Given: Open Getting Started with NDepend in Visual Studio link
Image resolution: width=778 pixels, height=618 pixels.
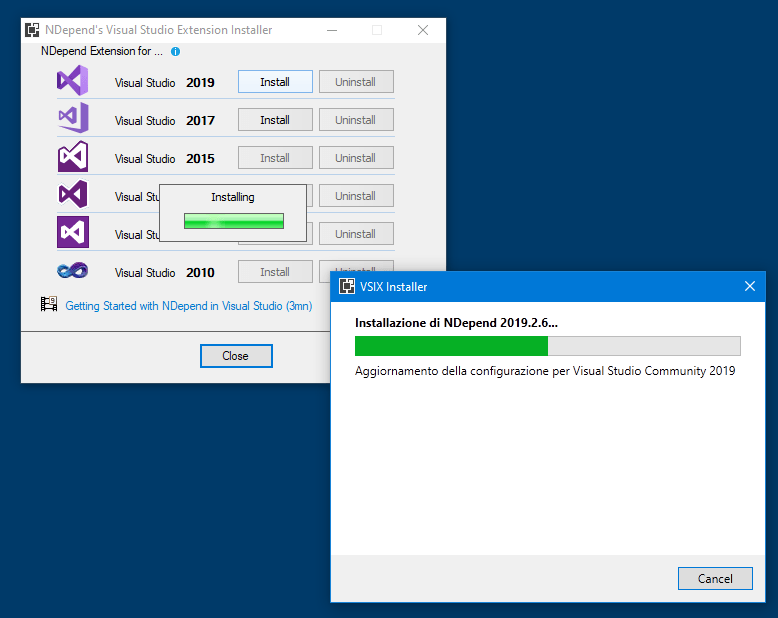Looking at the screenshot, I should pyautogui.click(x=189, y=306).
